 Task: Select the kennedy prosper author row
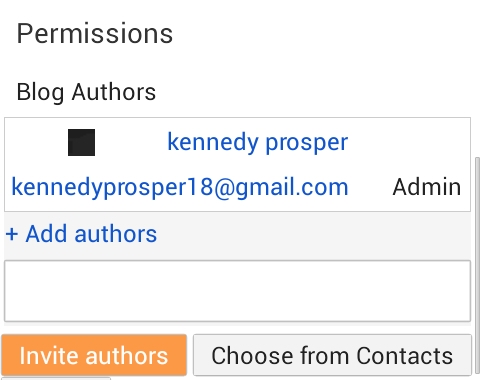[x=237, y=164]
